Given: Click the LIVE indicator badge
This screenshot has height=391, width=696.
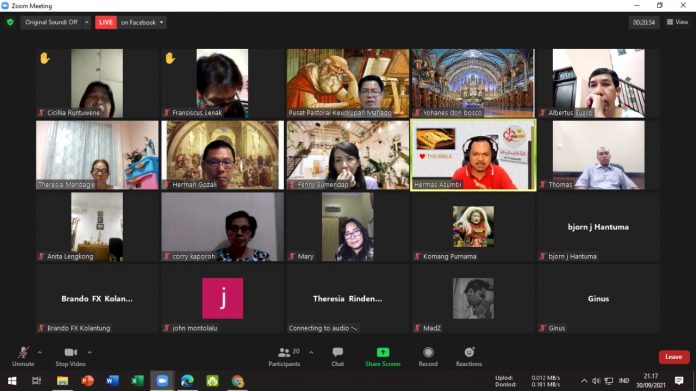Looking at the screenshot, I should [106, 22].
